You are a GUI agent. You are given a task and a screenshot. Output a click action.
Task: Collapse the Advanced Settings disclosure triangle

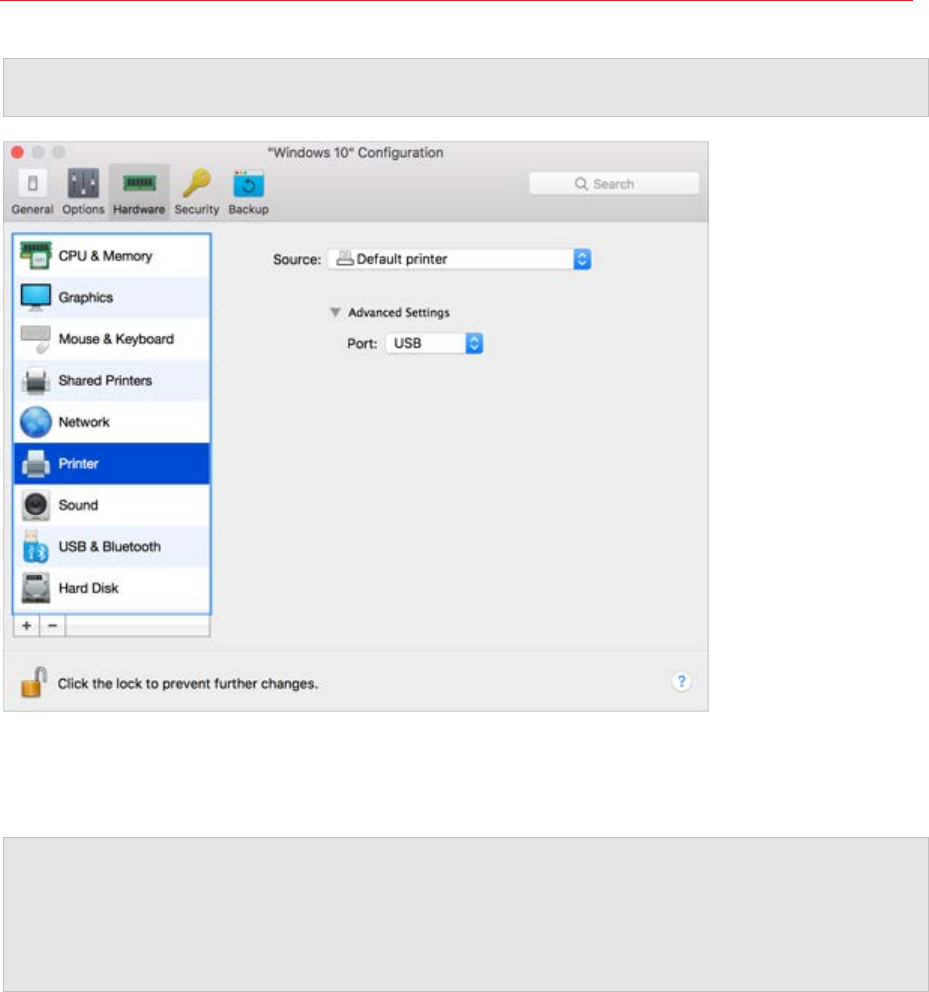pos(335,313)
